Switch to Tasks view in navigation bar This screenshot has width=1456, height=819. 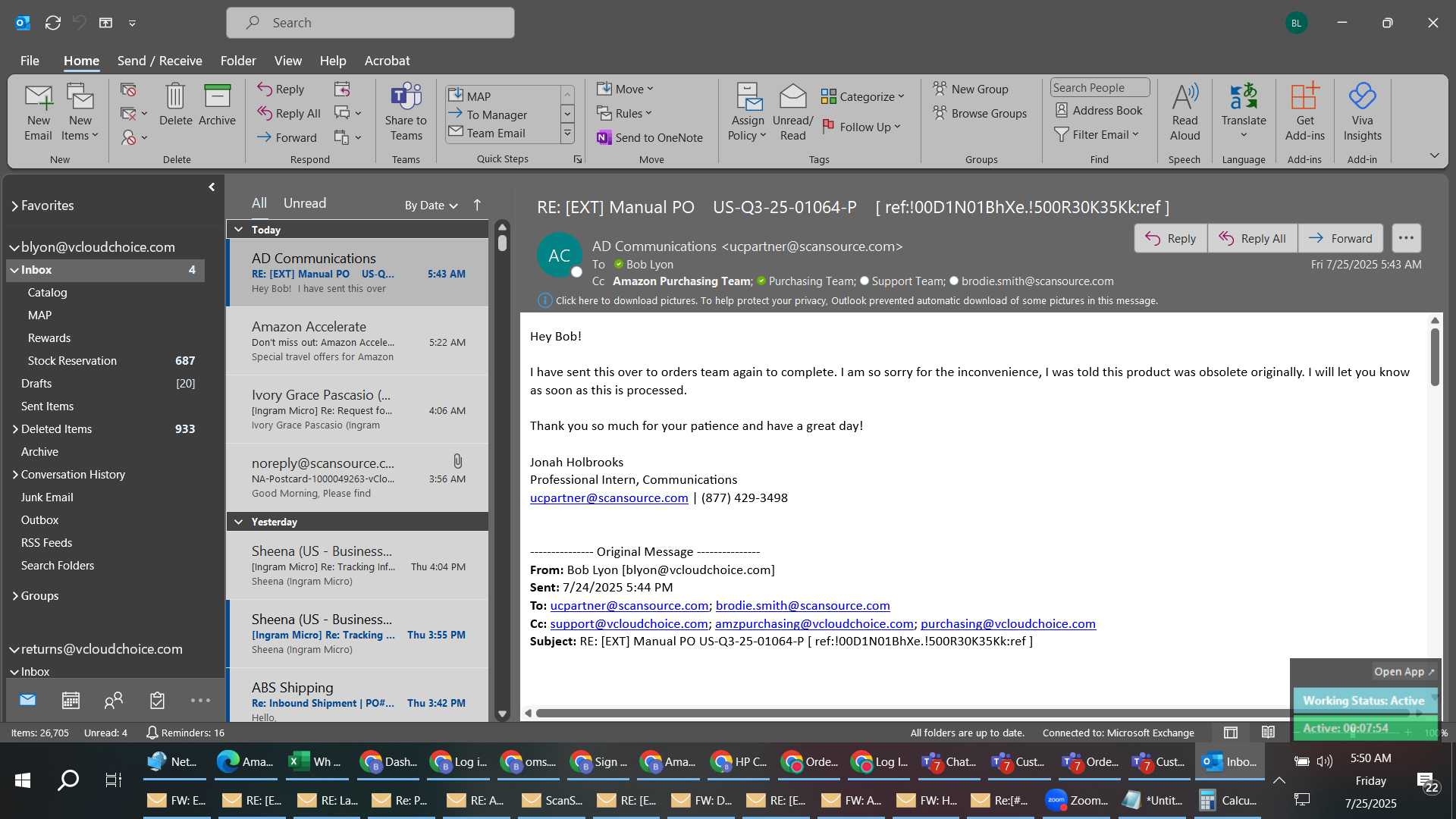157,701
